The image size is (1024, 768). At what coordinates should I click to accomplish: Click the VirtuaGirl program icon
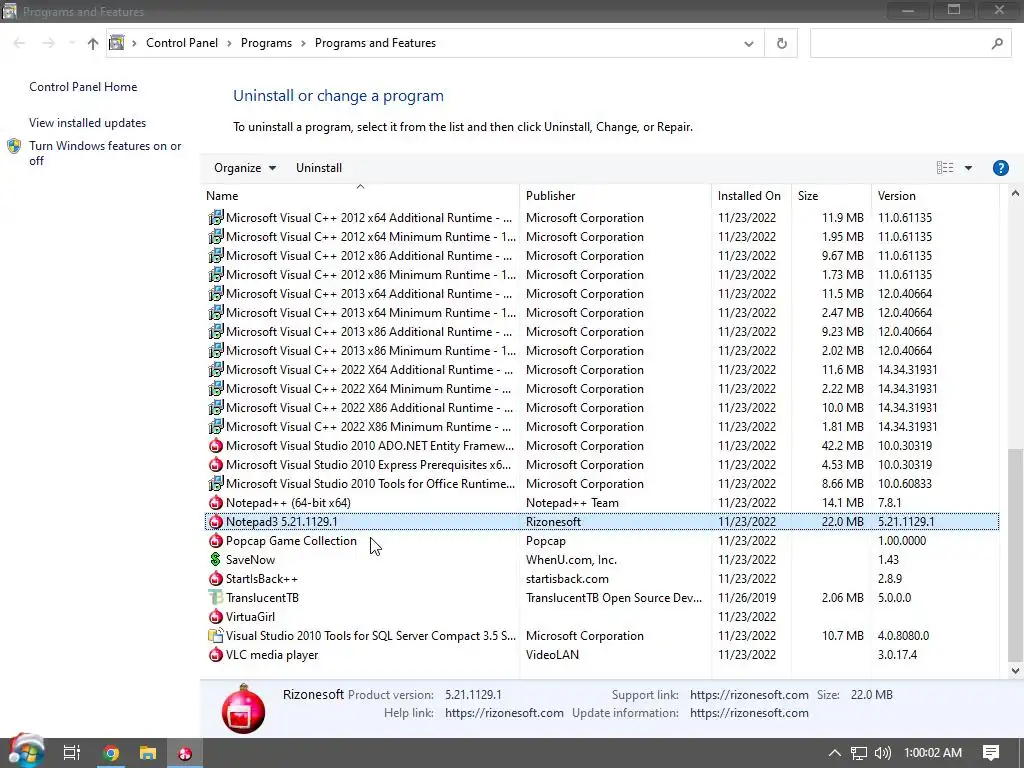pyautogui.click(x=216, y=616)
